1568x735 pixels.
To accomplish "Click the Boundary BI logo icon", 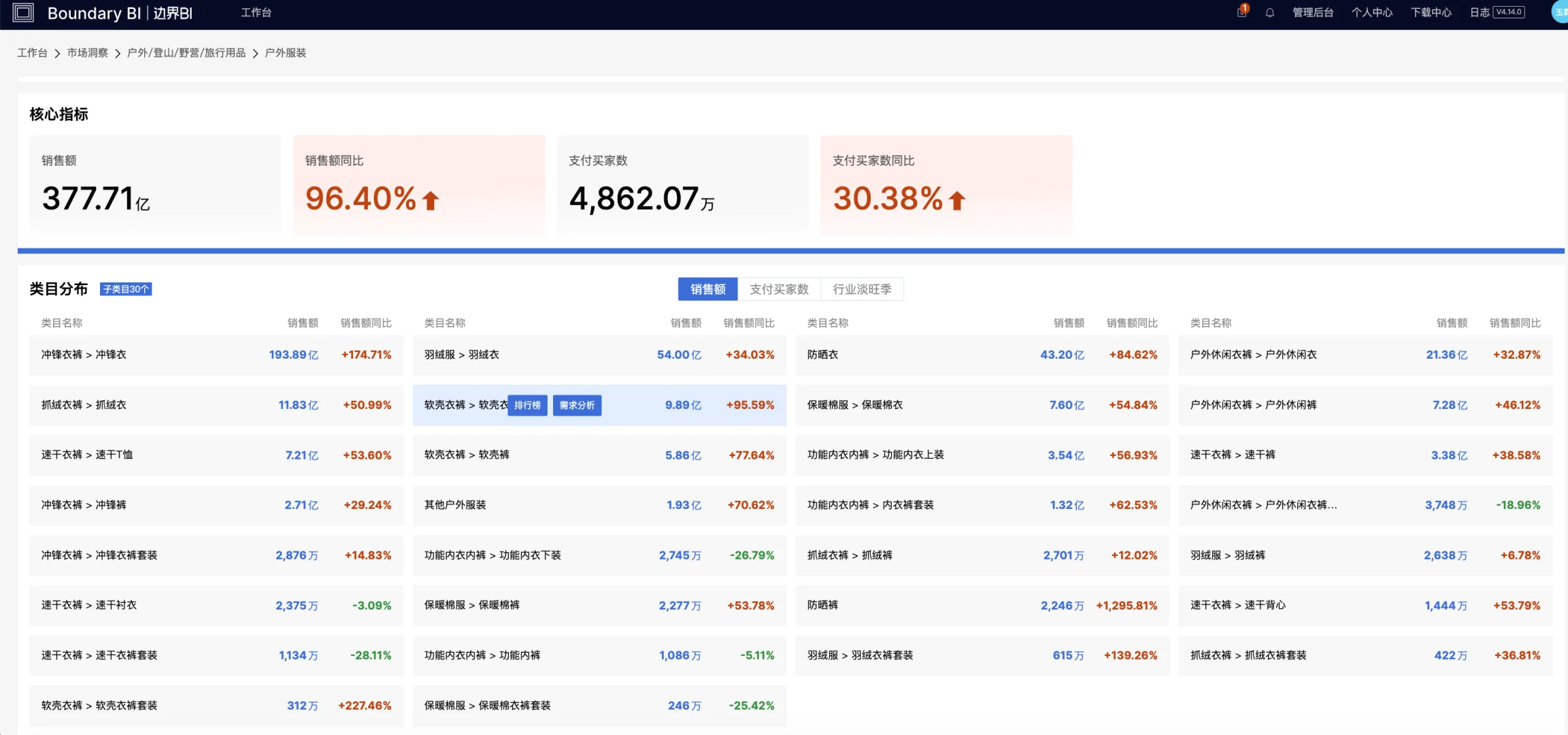I will [23, 13].
